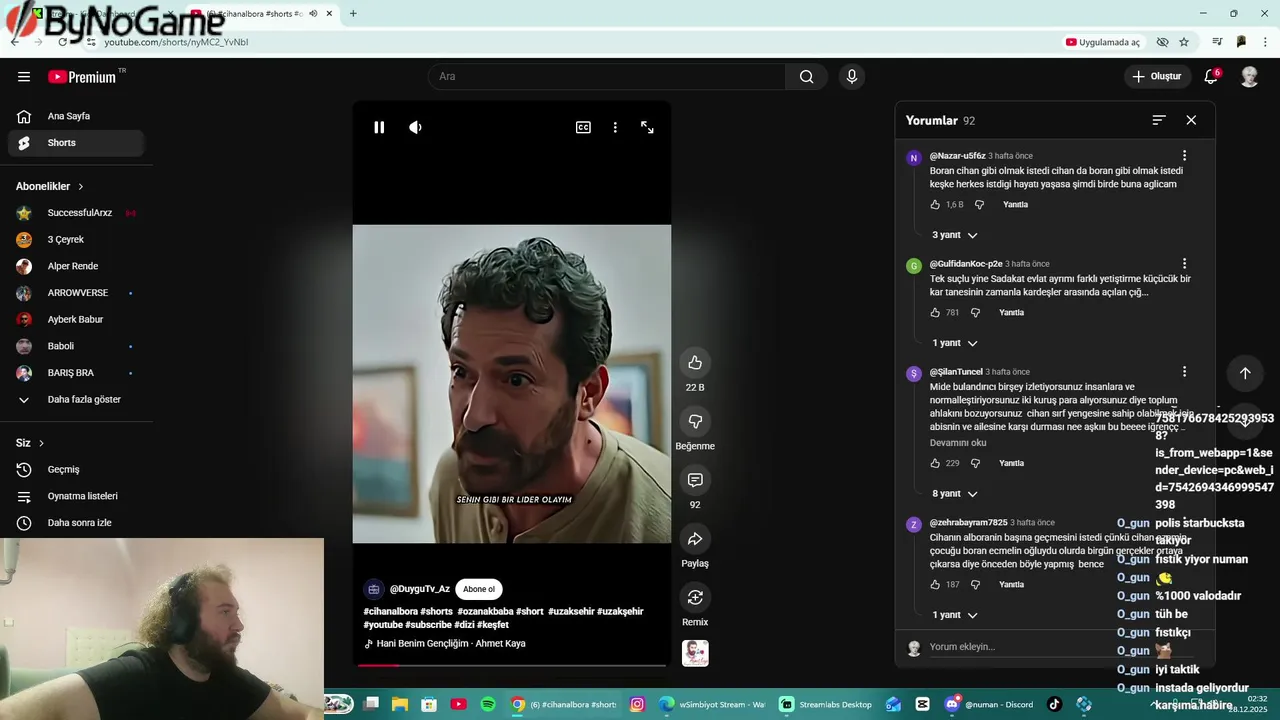This screenshot has width=1280, height=720.
Task: Open options for @GulfidanKoc-p2e comment
Action: 1184,264
